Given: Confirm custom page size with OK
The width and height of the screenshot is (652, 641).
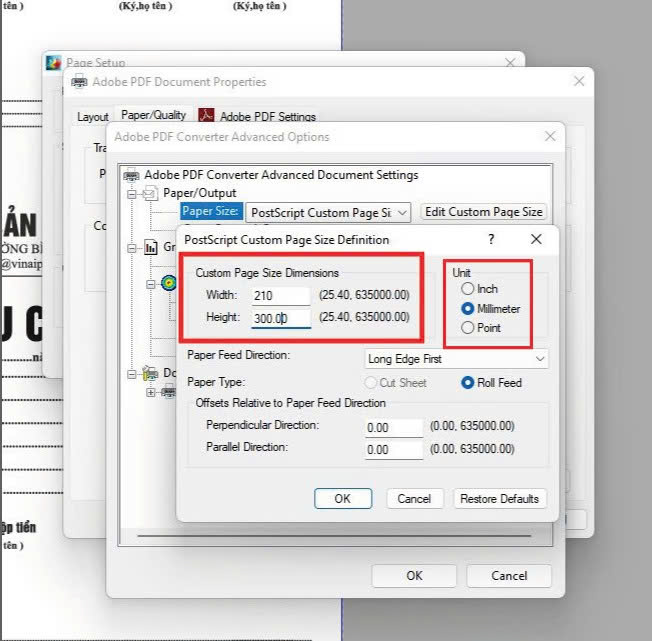Looking at the screenshot, I should coord(343,498).
